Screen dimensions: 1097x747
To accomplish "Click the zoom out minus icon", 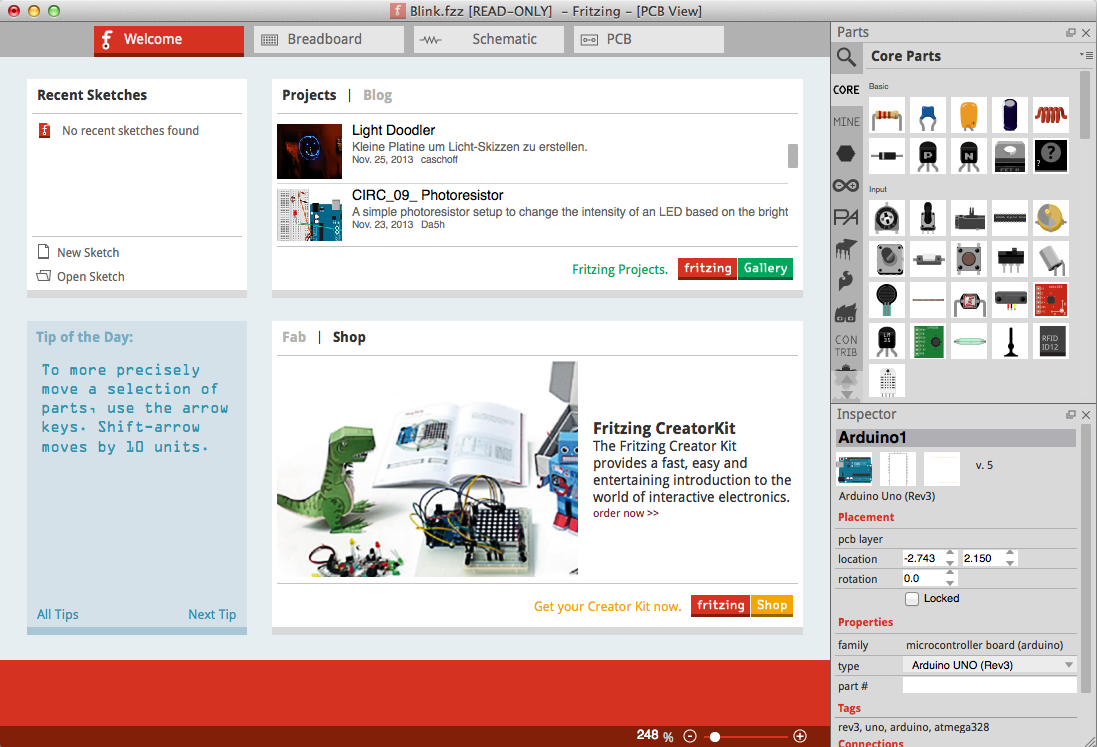I will click(690, 736).
